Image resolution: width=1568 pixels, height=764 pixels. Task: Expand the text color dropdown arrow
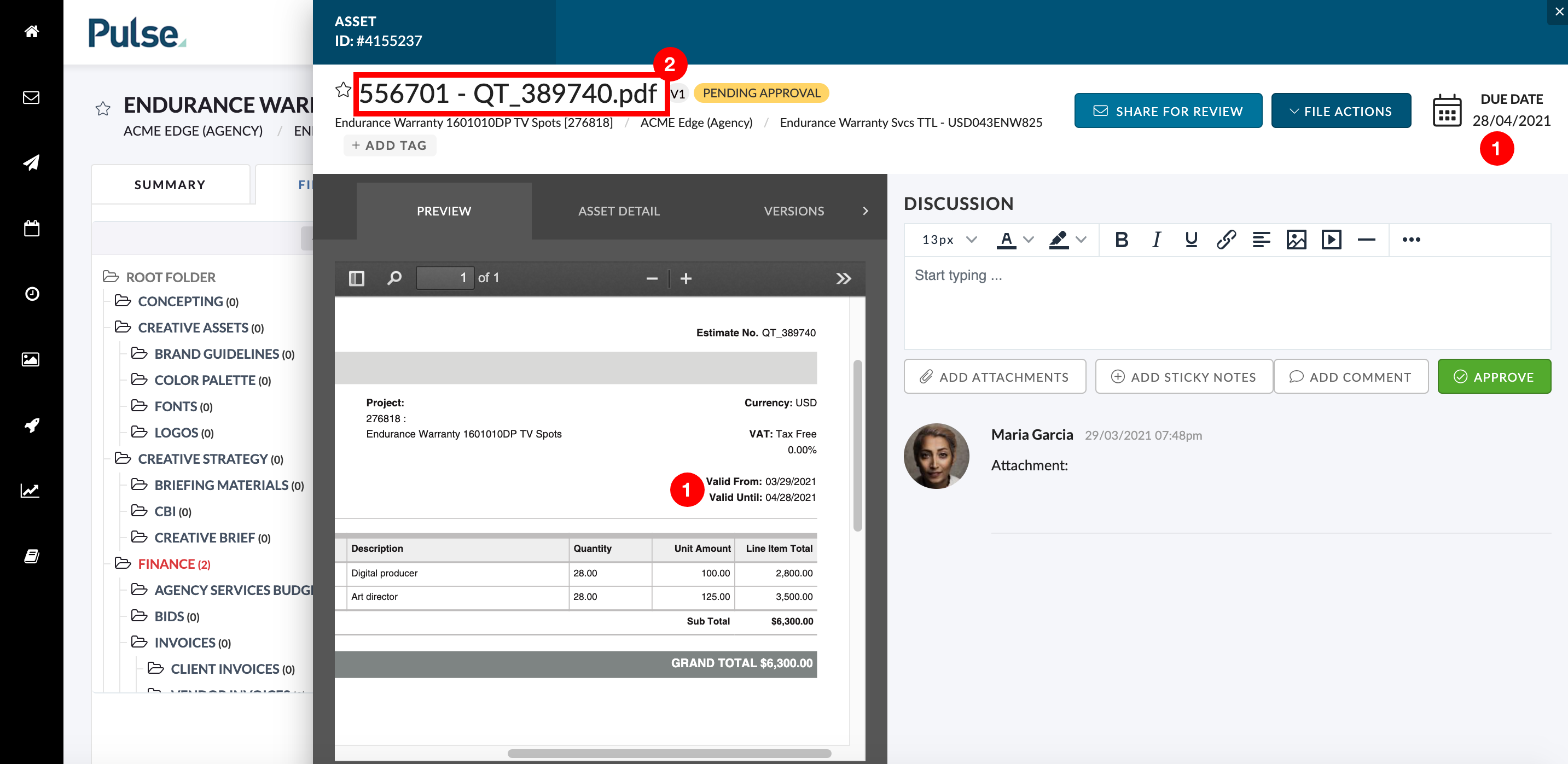1029,240
